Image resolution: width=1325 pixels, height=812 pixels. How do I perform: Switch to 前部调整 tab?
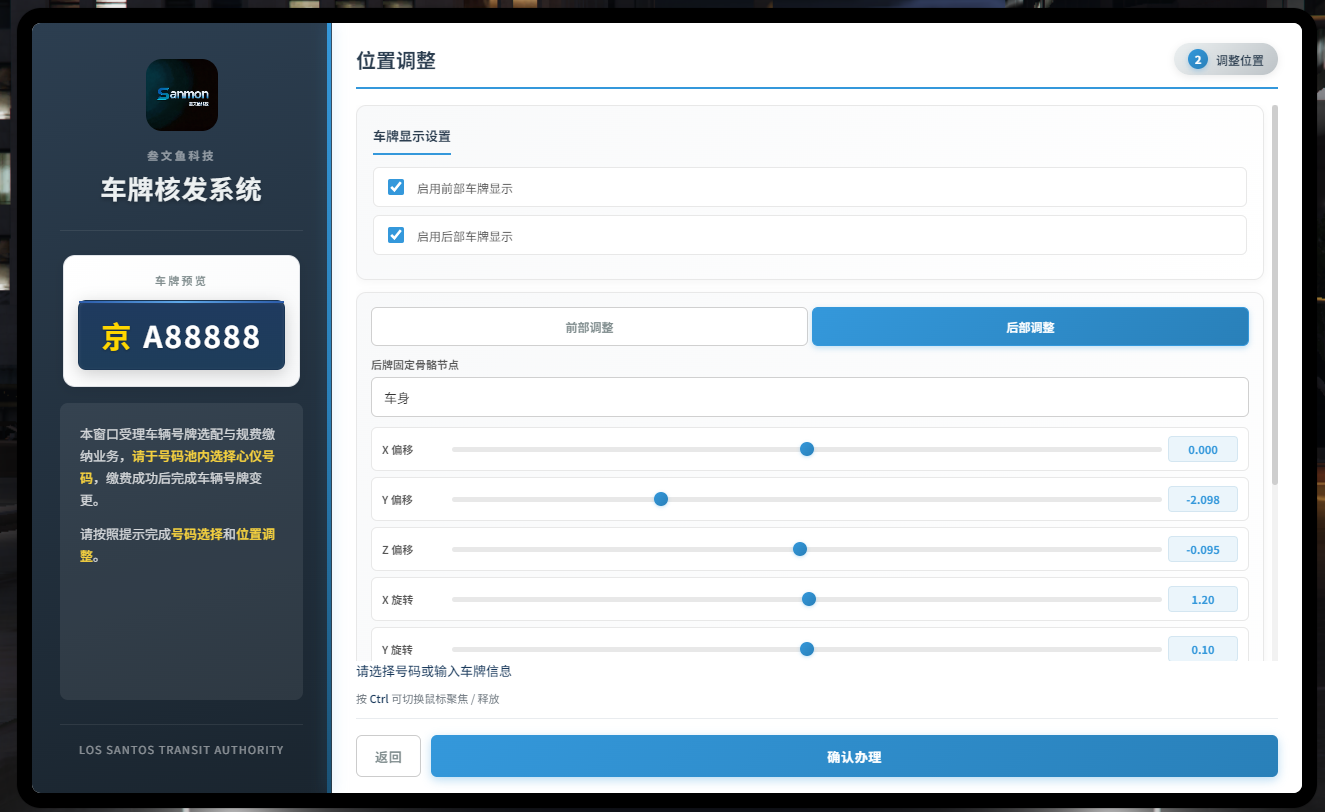pyautogui.click(x=589, y=327)
